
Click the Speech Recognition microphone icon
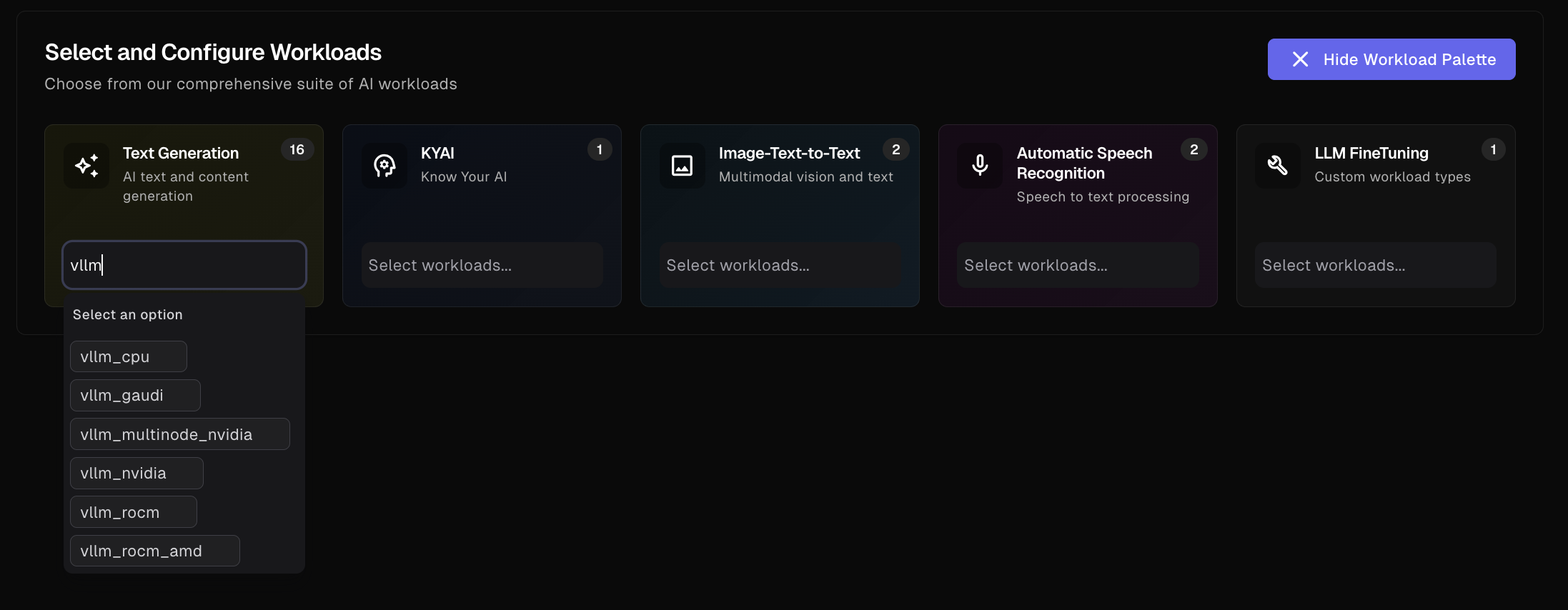(980, 166)
